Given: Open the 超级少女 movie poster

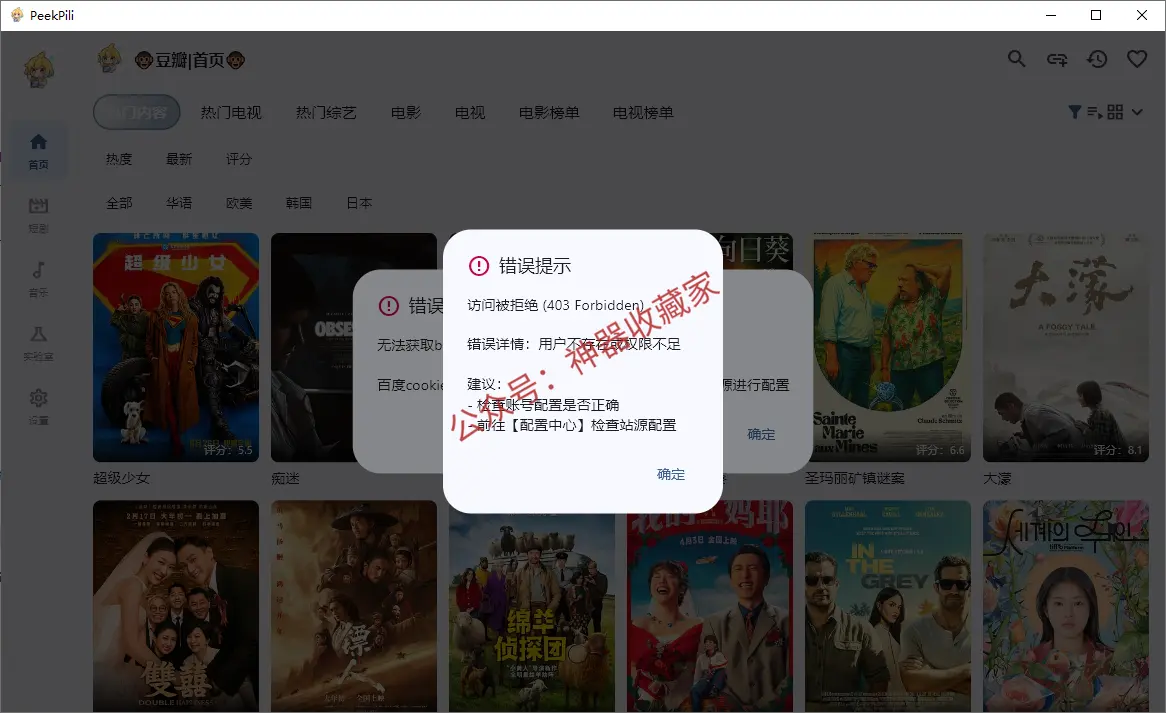Looking at the screenshot, I should click(x=176, y=347).
